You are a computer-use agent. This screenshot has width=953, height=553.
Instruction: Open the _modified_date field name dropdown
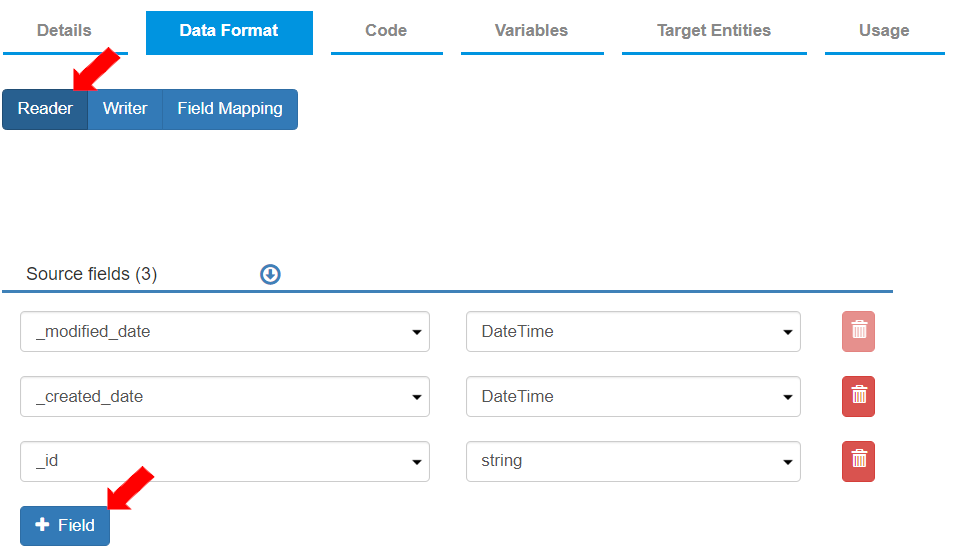point(225,332)
